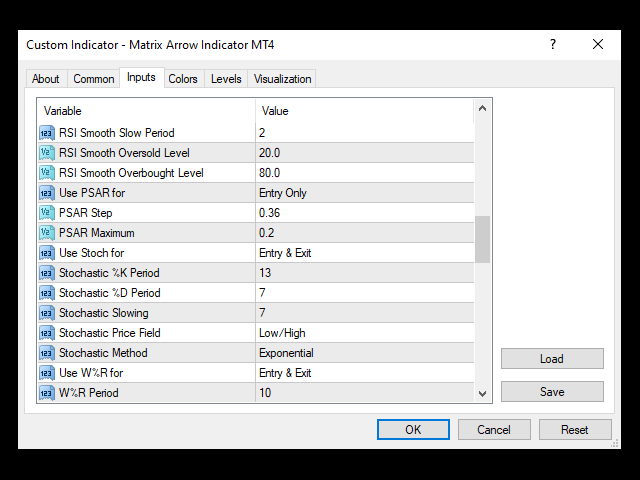Select the Use PSAR for label
The image size is (640, 480).
pos(92,193)
